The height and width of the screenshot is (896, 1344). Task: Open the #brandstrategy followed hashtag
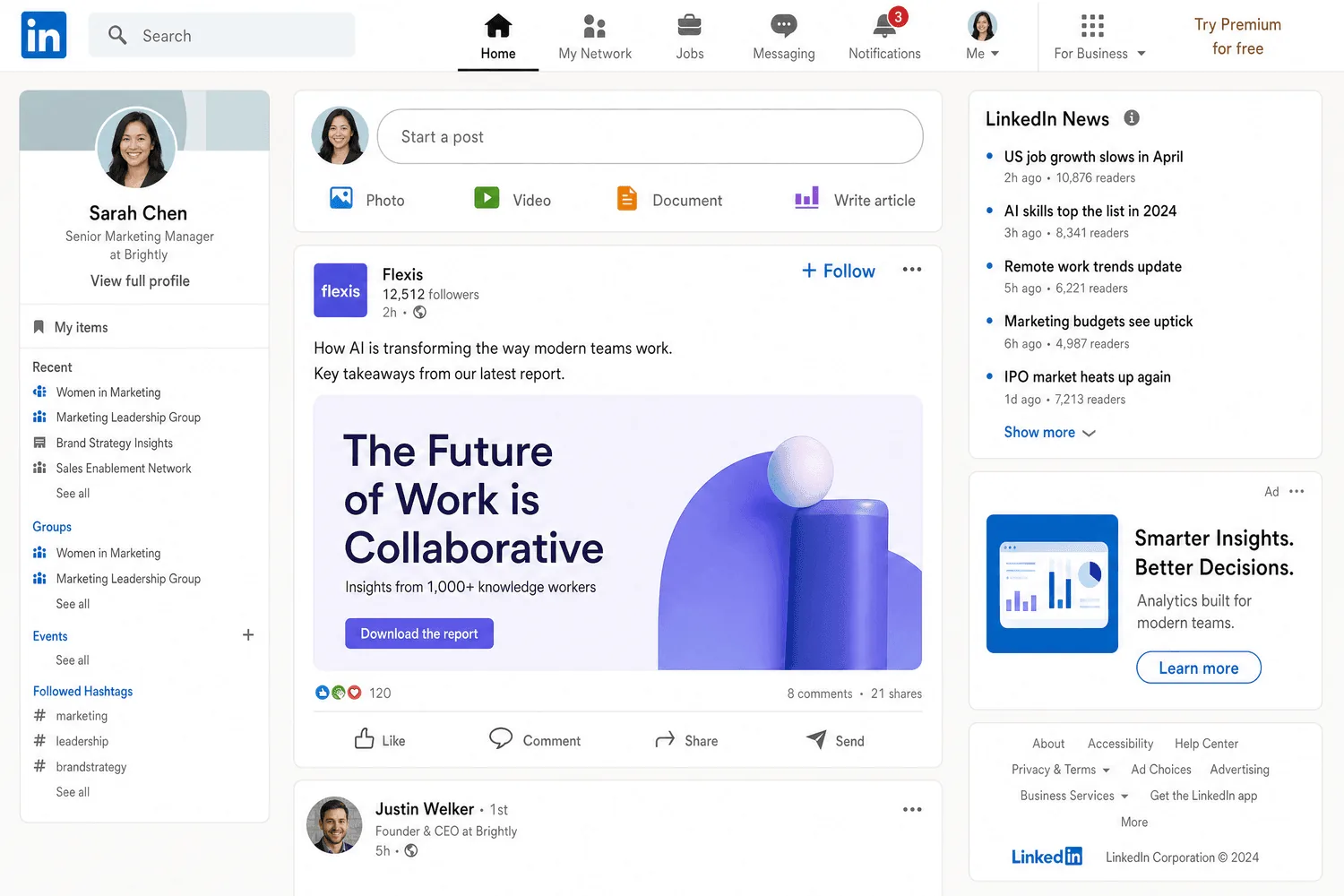click(x=90, y=767)
